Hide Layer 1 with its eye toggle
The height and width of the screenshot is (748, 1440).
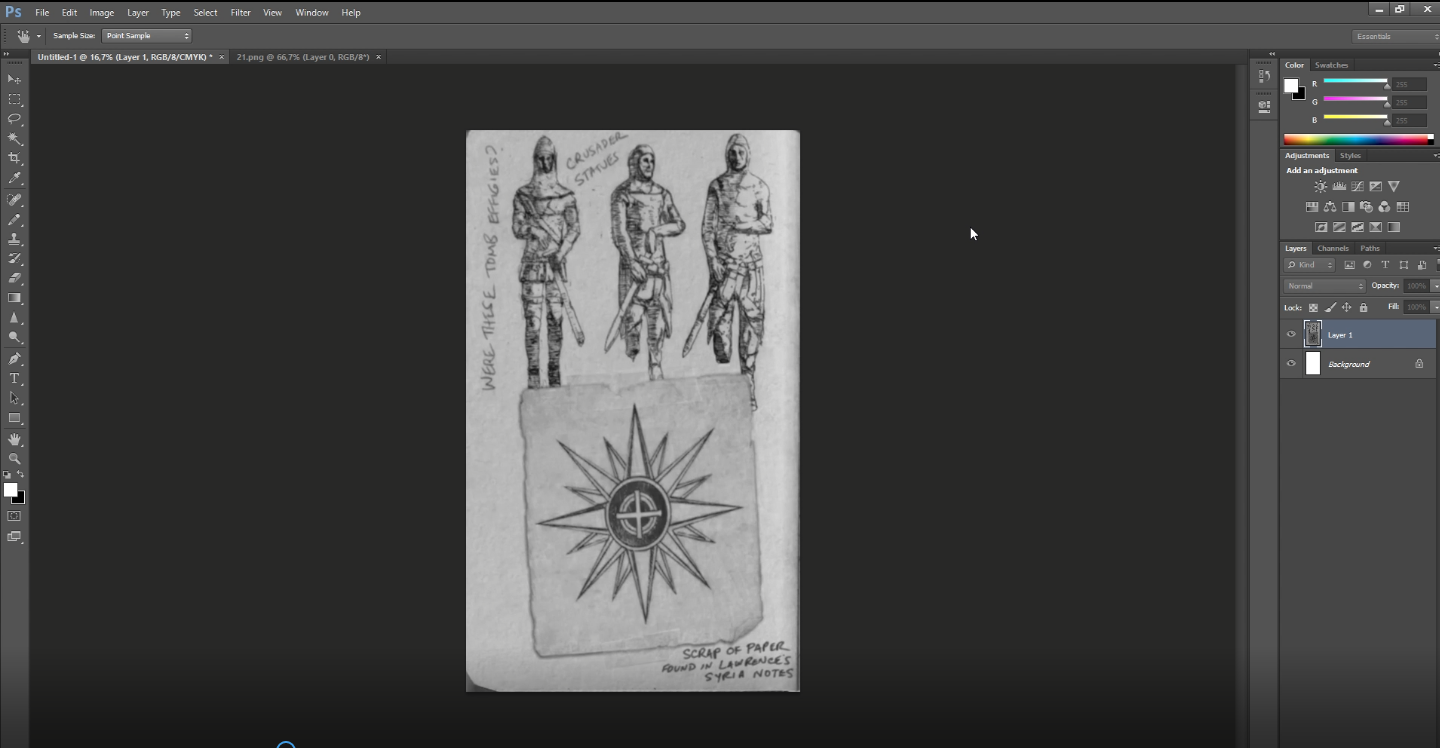click(1292, 334)
